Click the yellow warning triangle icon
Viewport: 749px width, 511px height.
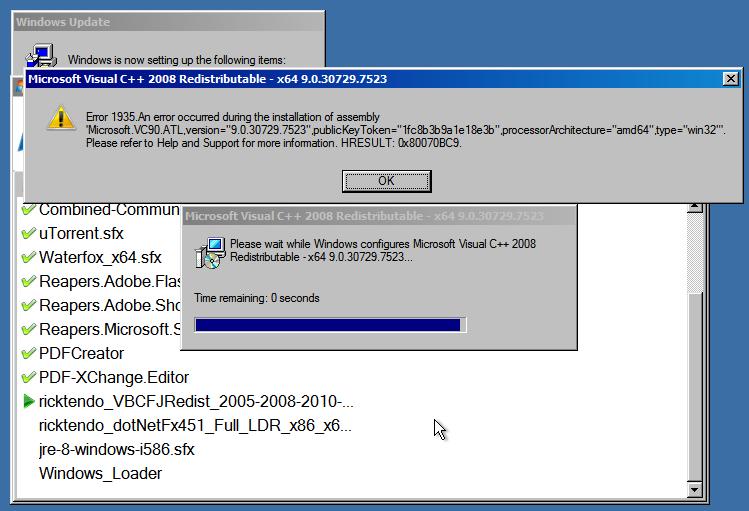[61, 118]
